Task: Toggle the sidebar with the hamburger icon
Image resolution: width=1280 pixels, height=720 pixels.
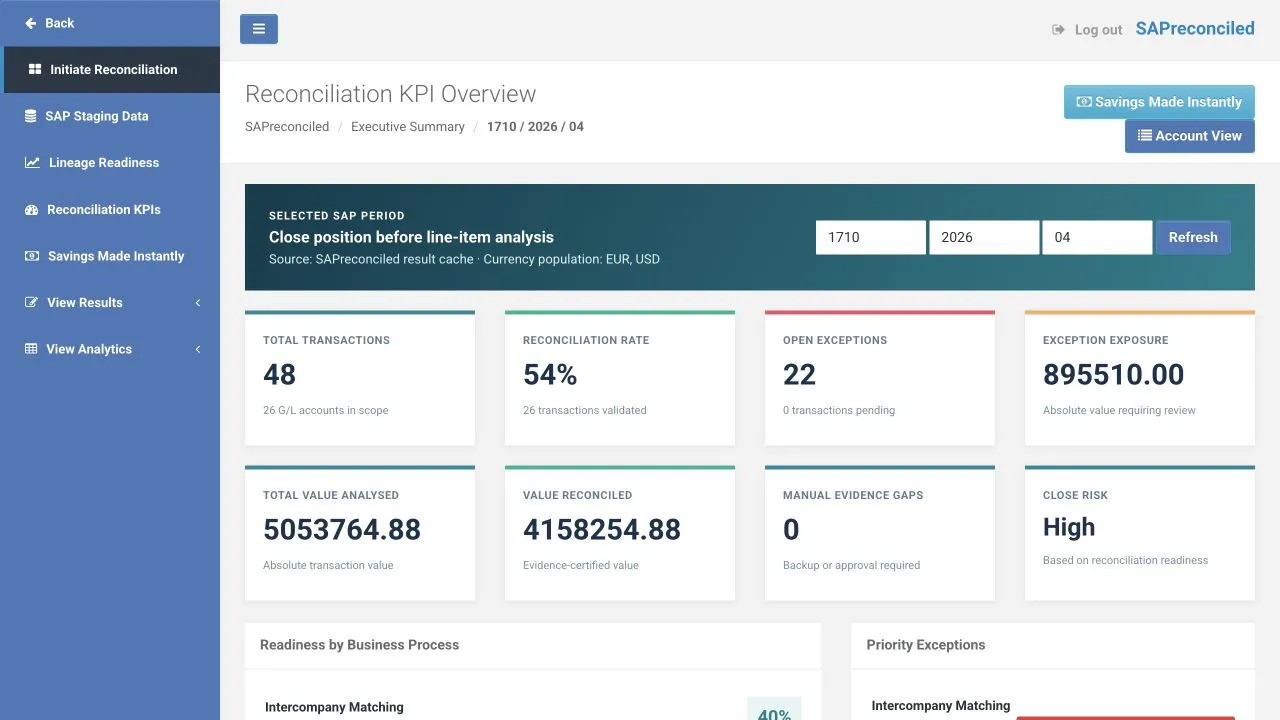Action: (x=259, y=29)
